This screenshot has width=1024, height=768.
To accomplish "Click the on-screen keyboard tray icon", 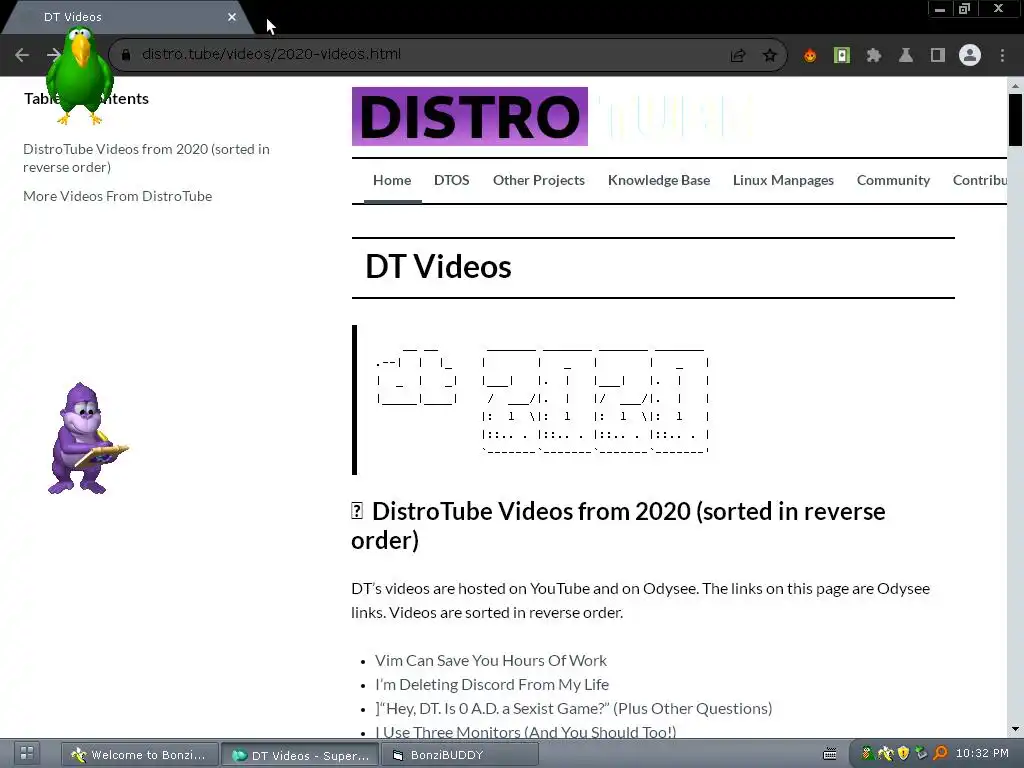I will click(x=829, y=754).
